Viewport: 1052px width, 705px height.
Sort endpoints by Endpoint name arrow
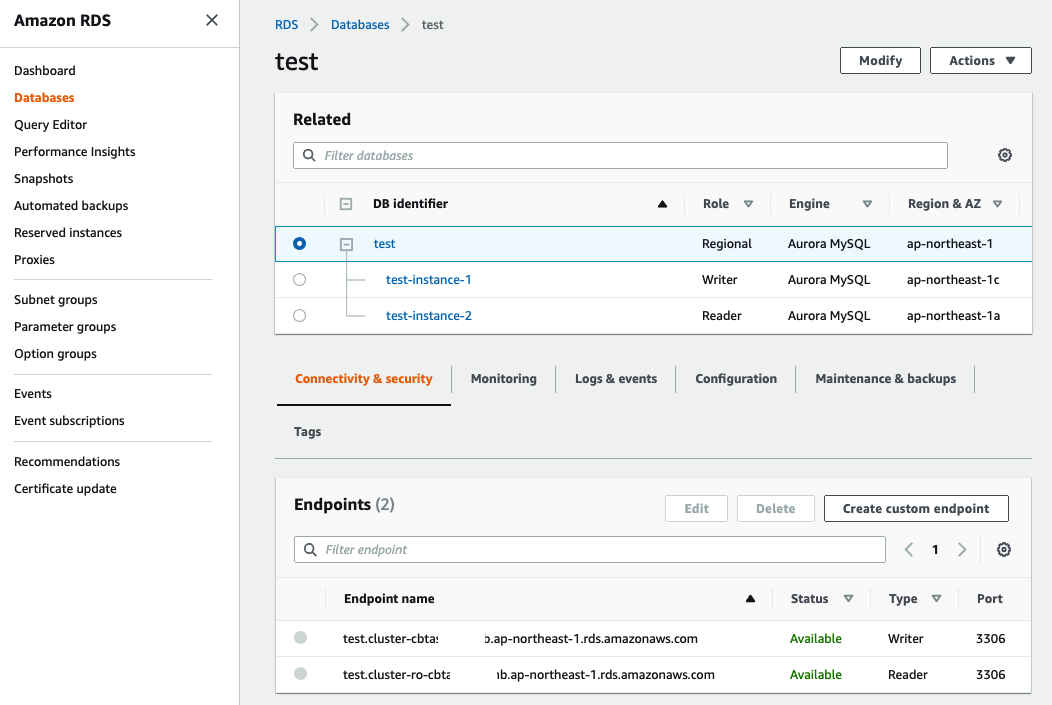[750, 599]
